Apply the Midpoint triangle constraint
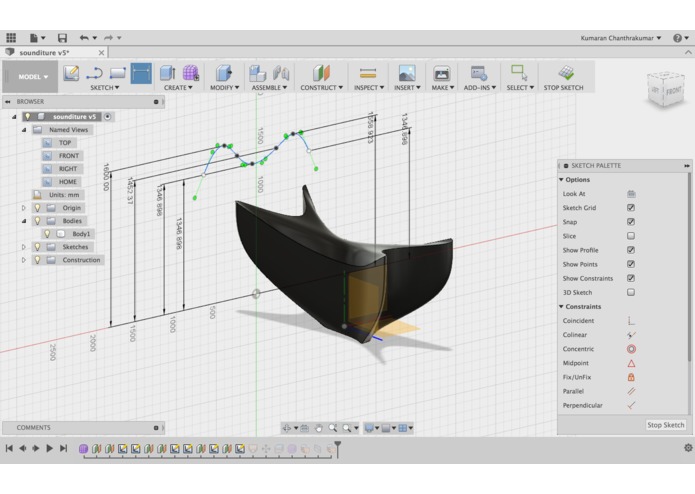Screen dimensions: 695x494 point(631,363)
